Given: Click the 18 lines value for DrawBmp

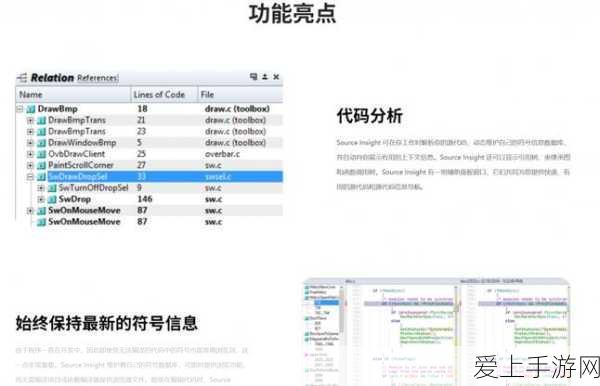Looking at the screenshot, I should 142,109.
